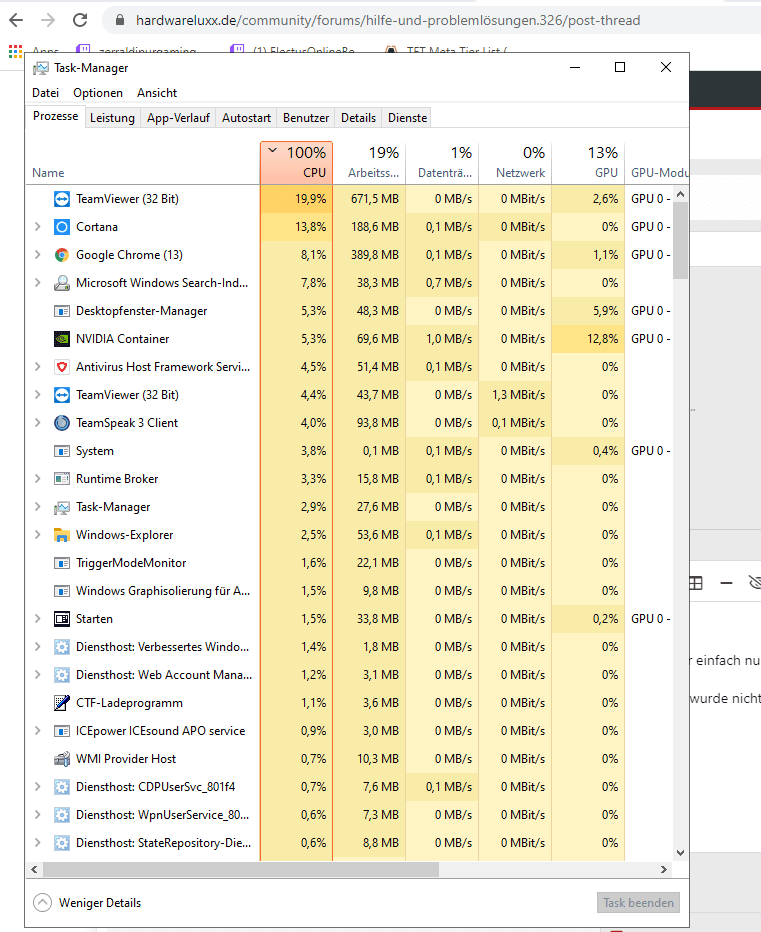Select the 12,8% GPU cell of NVIDIA Container
The height and width of the screenshot is (932, 761).
[x=589, y=339]
